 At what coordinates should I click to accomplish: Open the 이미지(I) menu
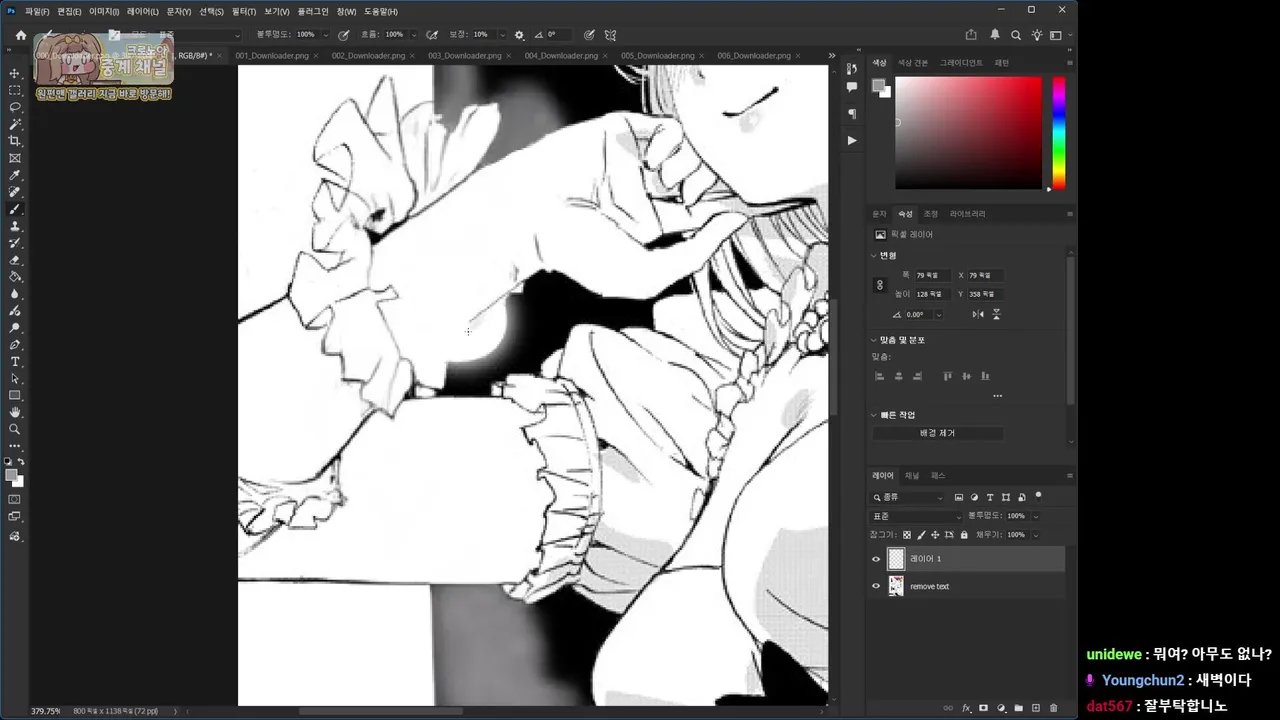pyautogui.click(x=104, y=11)
